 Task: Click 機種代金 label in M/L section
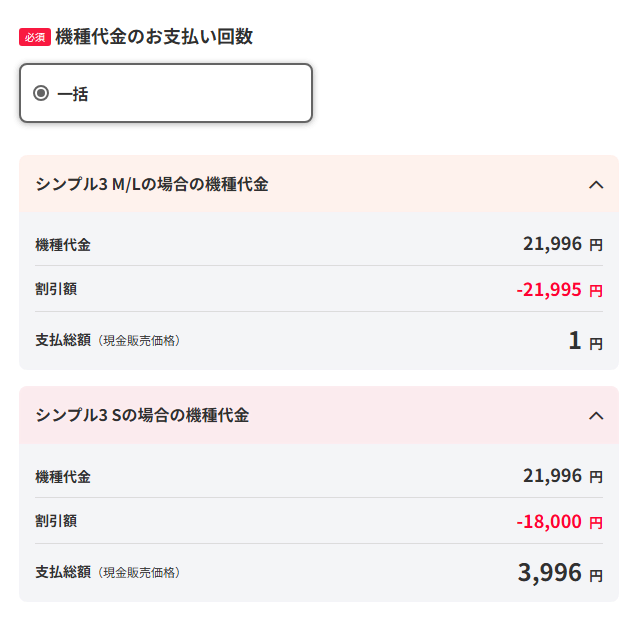63,245
